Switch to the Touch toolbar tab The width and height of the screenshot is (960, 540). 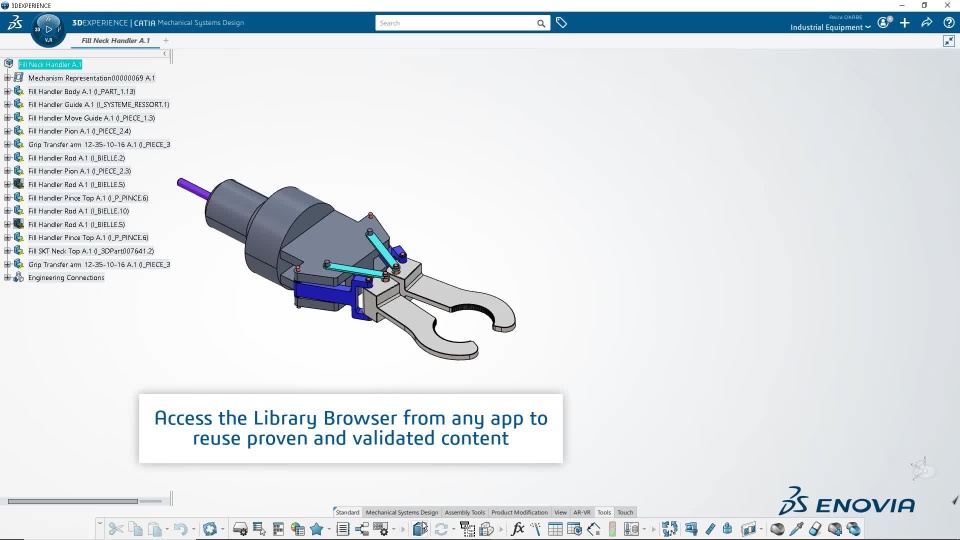pyautogui.click(x=625, y=512)
